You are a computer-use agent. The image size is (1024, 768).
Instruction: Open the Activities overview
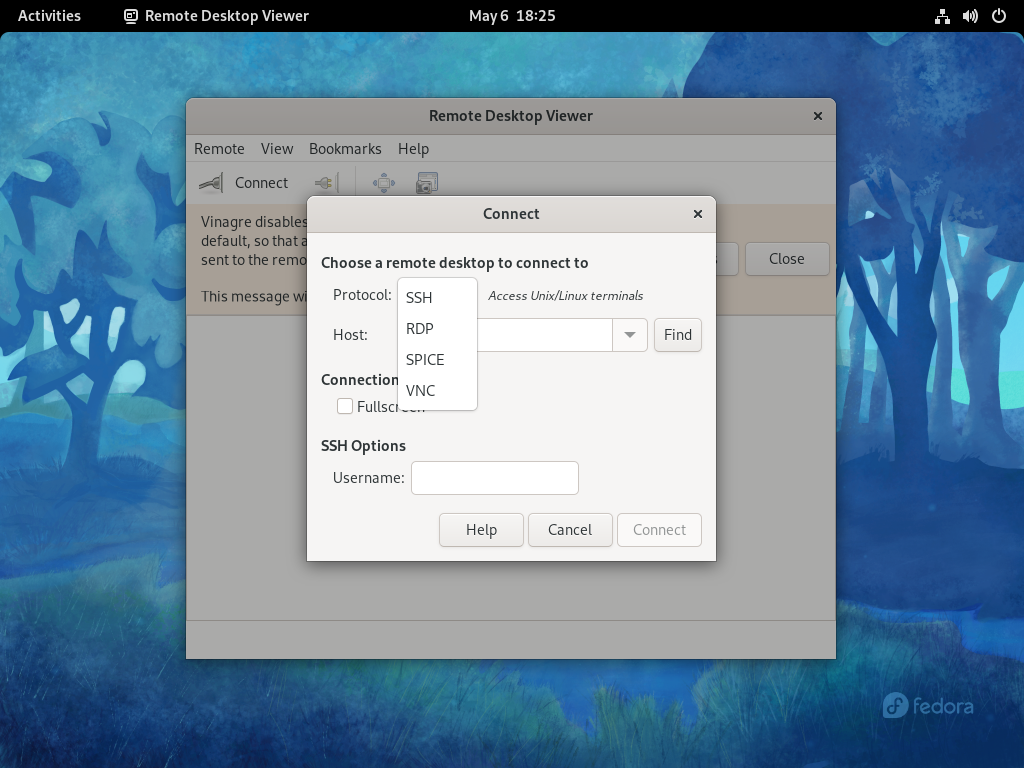click(49, 16)
